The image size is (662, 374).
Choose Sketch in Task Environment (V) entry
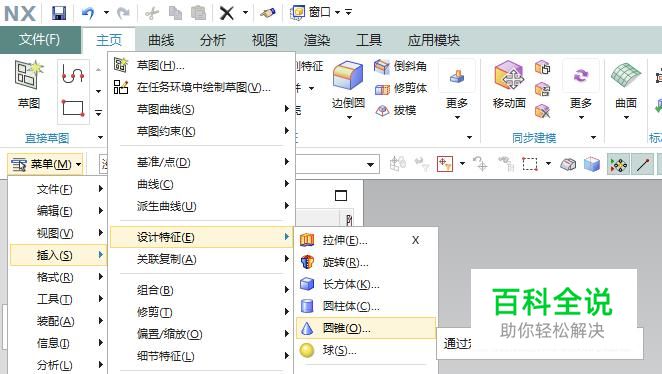point(202,87)
